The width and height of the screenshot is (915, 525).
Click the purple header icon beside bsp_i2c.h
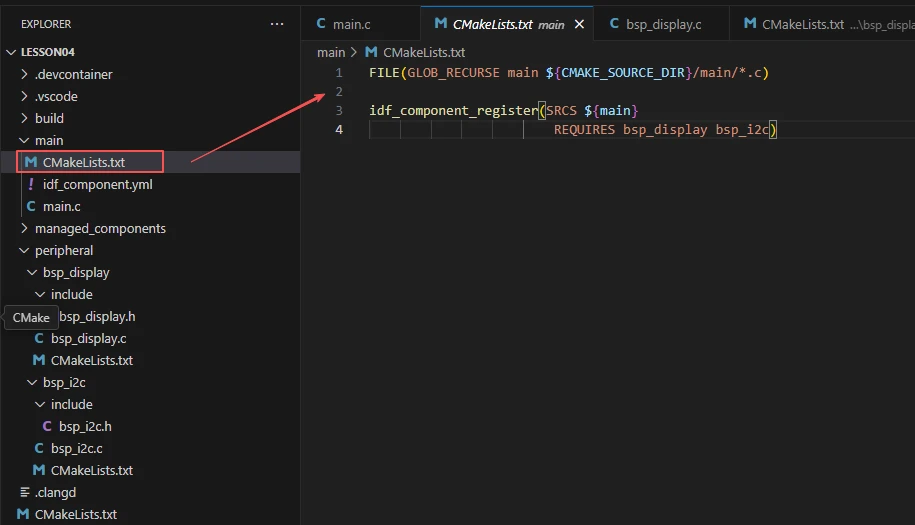[x=47, y=426]
